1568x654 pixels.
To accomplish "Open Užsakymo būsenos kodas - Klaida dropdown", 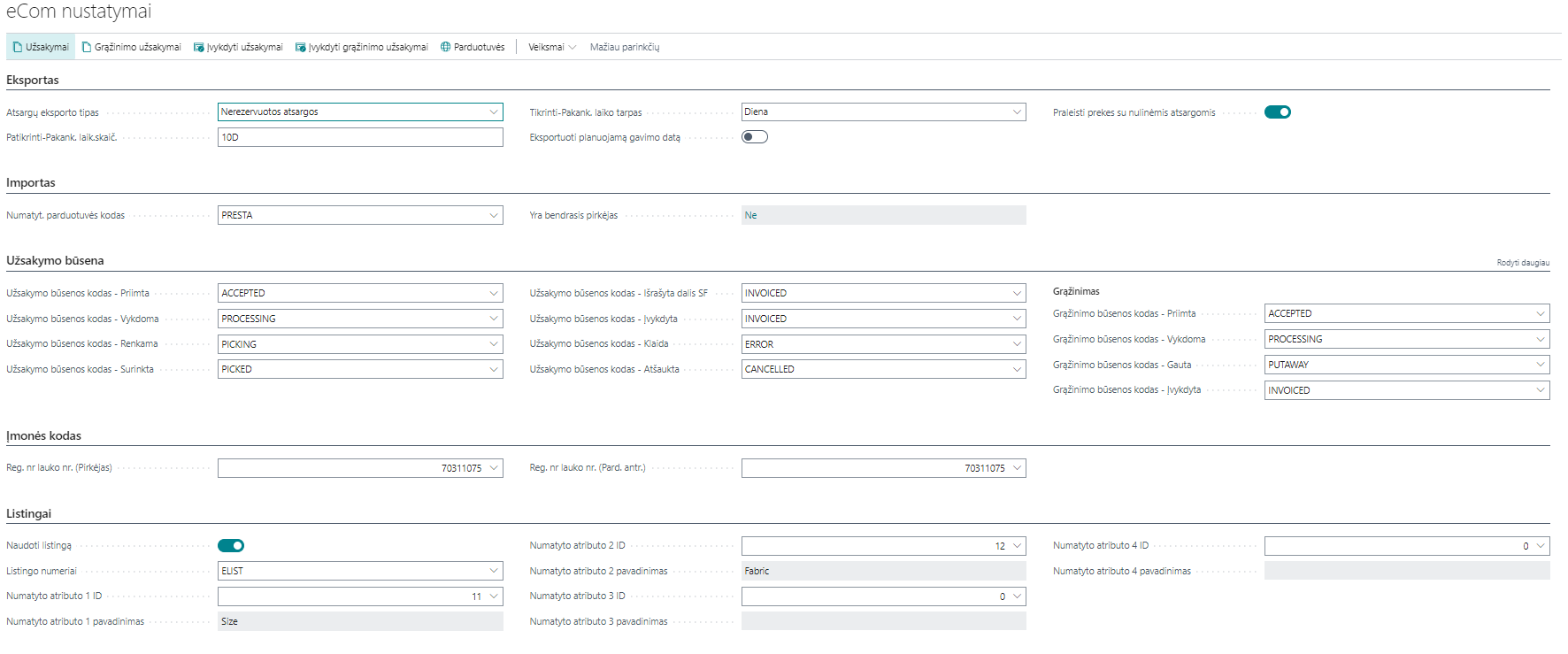I will click(1017, 343).
